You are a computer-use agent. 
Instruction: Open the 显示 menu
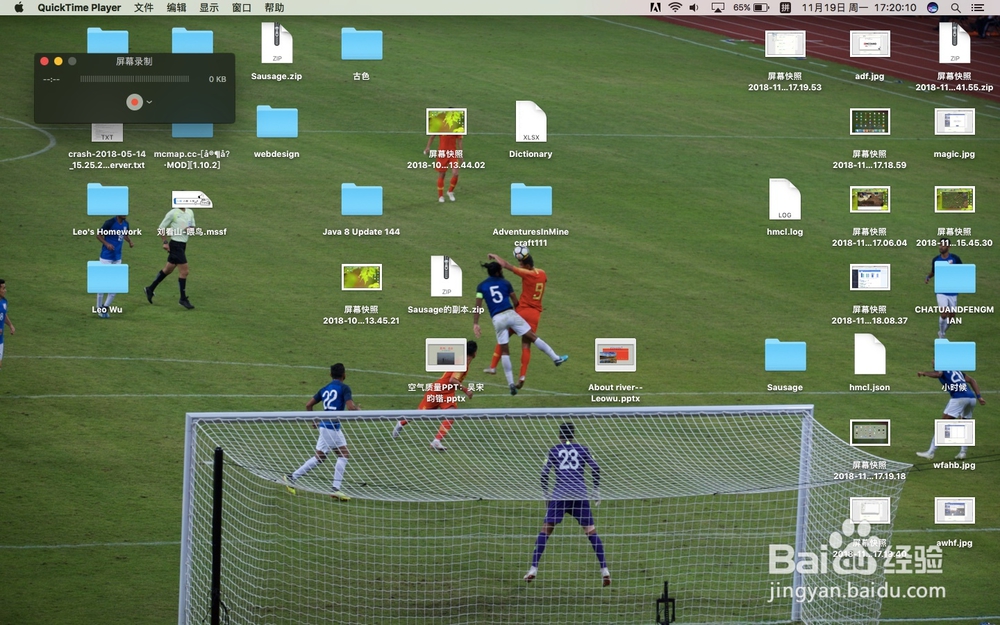(x=209, y=8)
